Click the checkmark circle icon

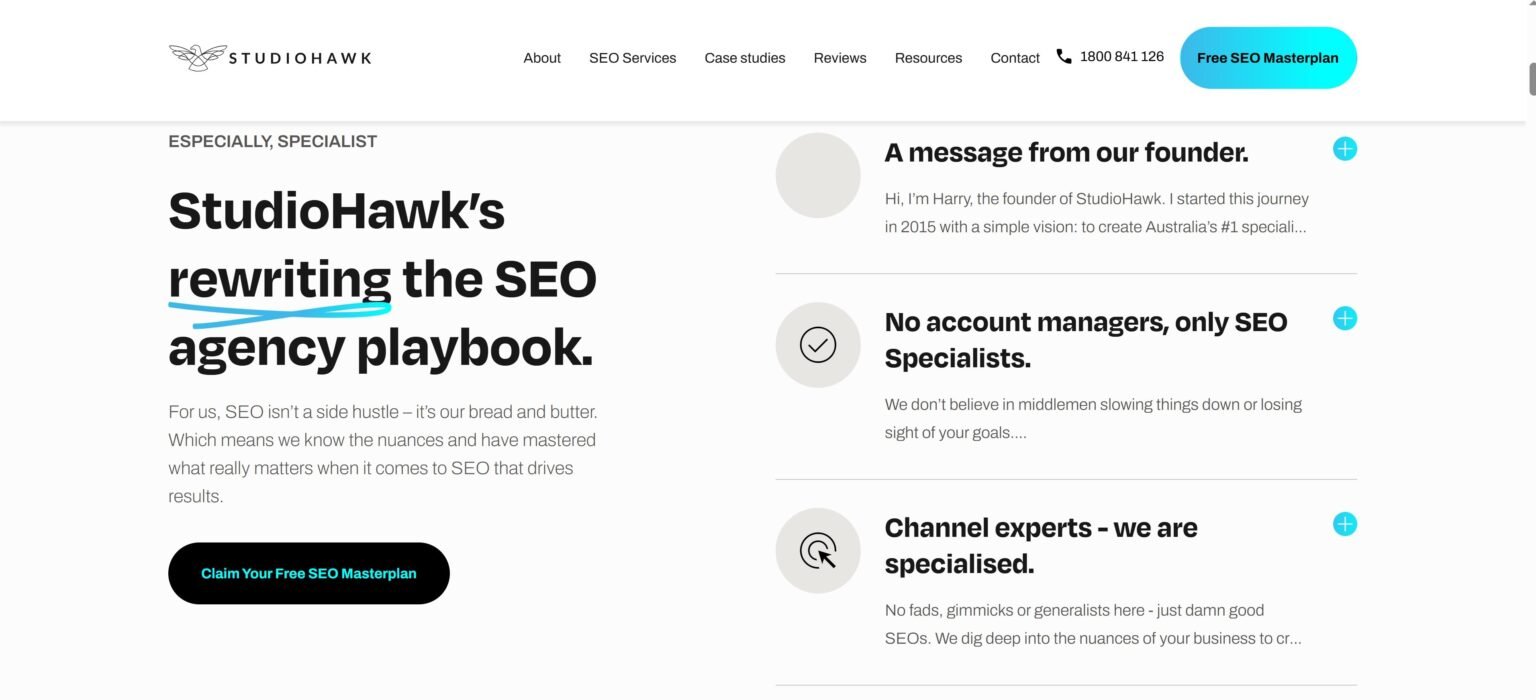pyautogui.click(x=817, y=345)
